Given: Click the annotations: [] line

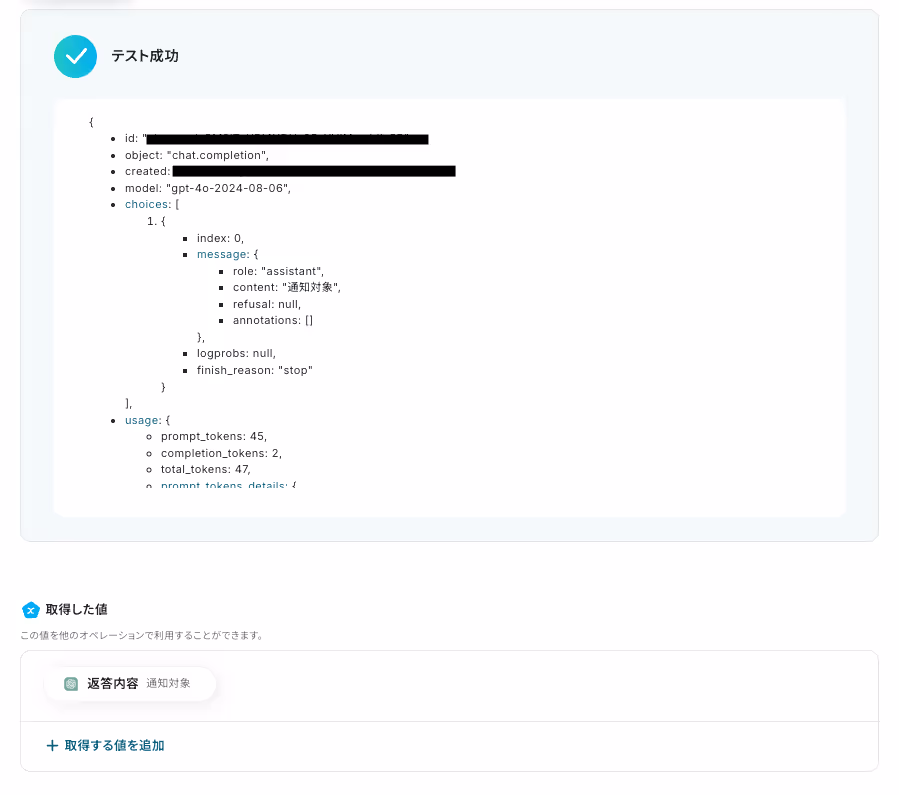Looking at the screenshot, I should coord(273,320).
